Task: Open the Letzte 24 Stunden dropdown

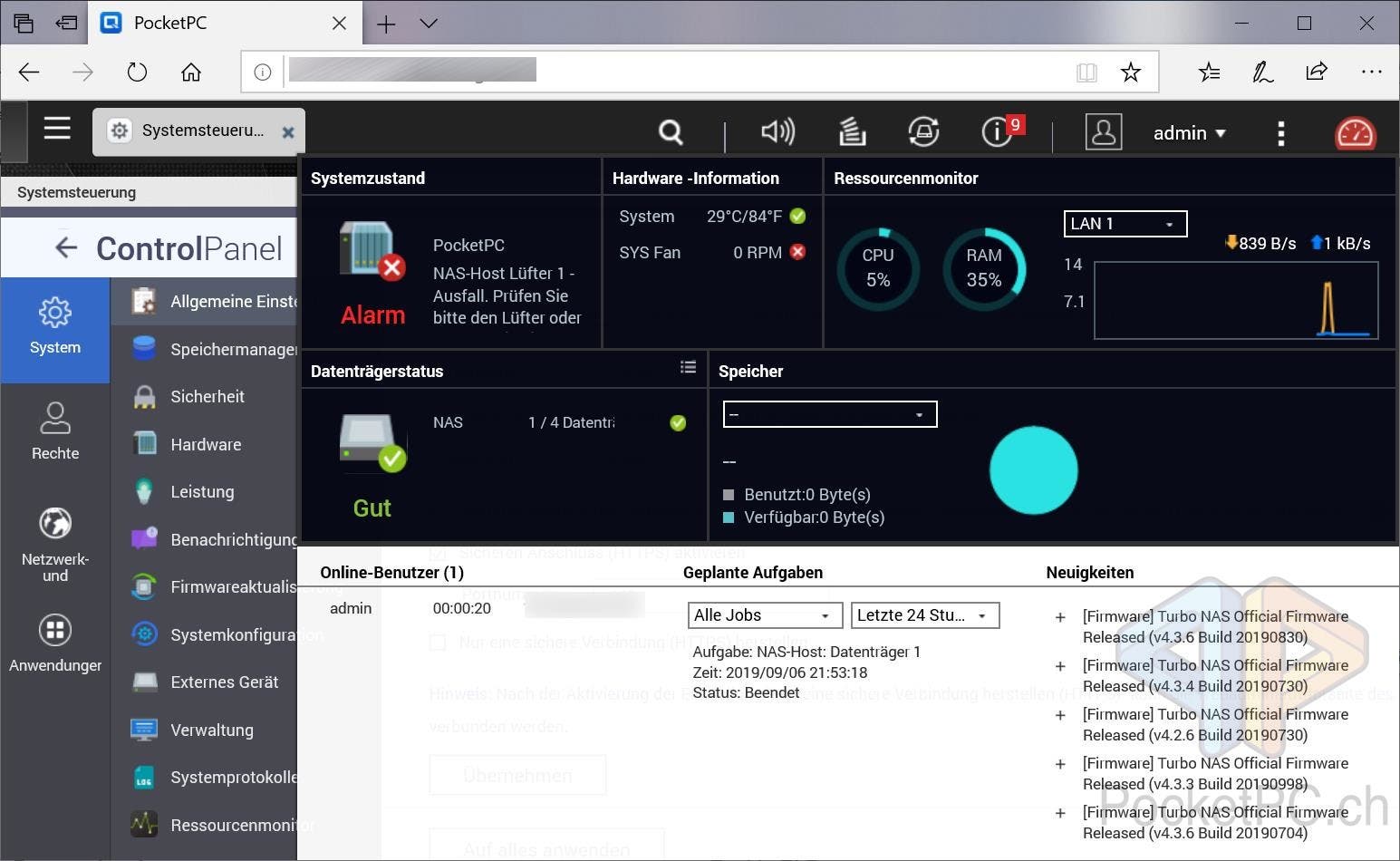Action: 924,615
